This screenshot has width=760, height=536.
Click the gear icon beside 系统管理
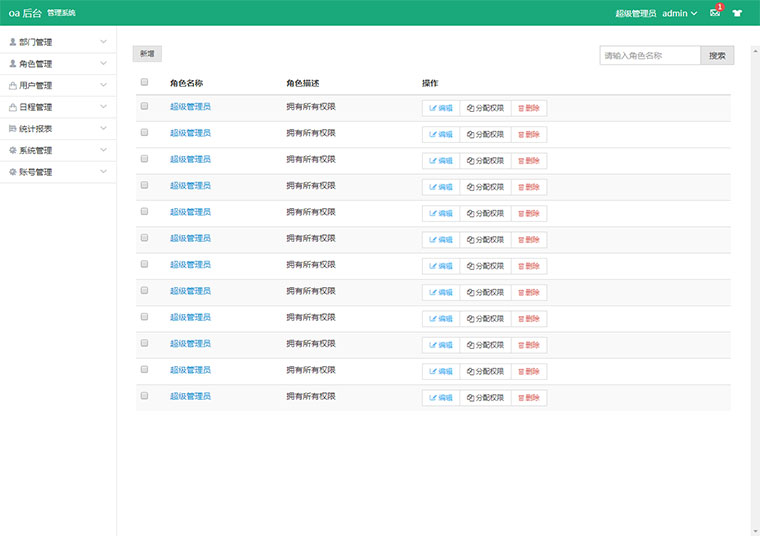pos(13,150)
